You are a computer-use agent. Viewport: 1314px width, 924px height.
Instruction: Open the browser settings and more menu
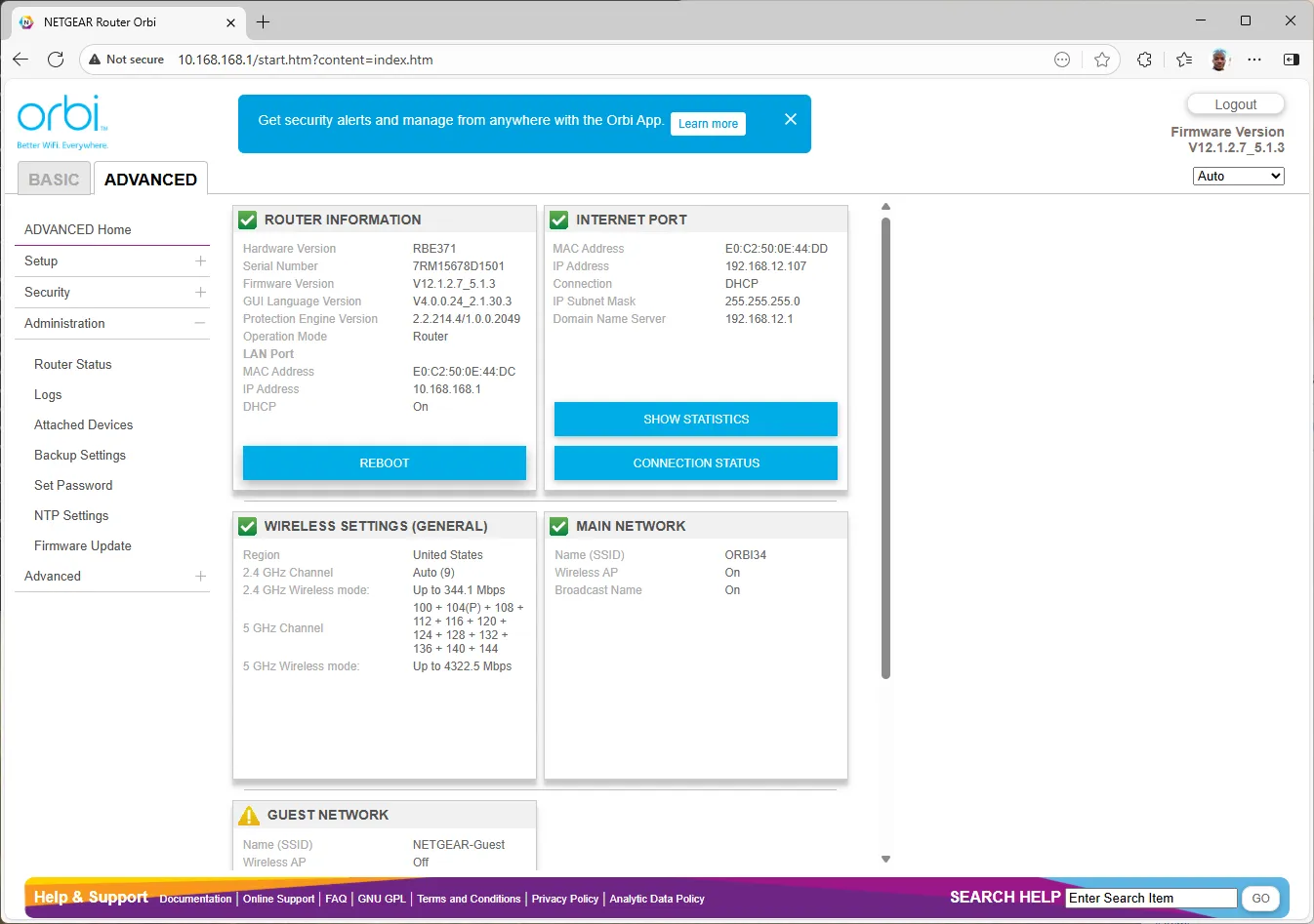point(1254,60)
